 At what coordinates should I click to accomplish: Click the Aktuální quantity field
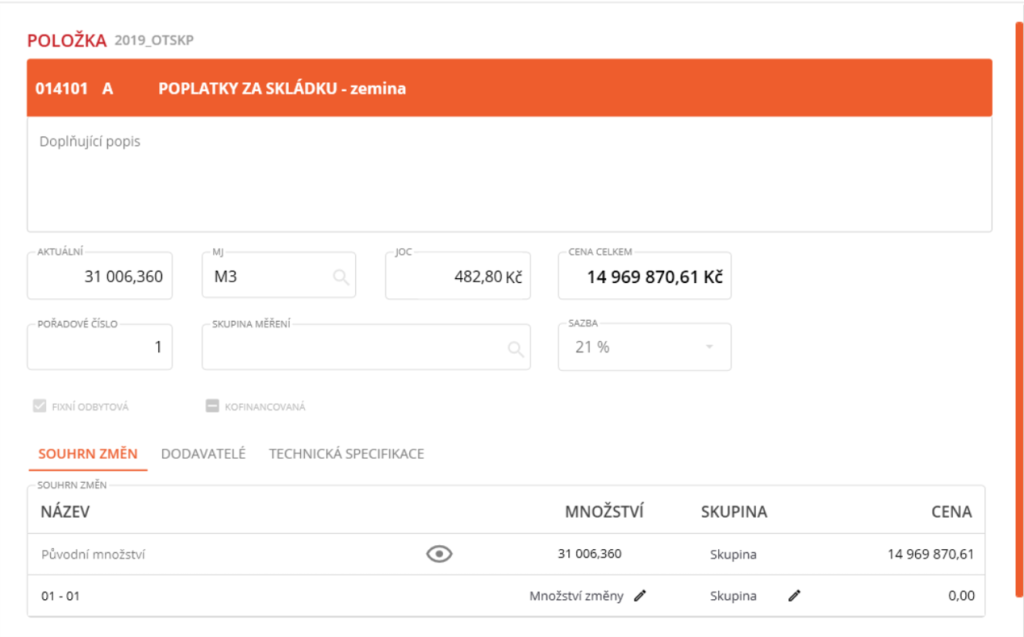coord(100,277)
